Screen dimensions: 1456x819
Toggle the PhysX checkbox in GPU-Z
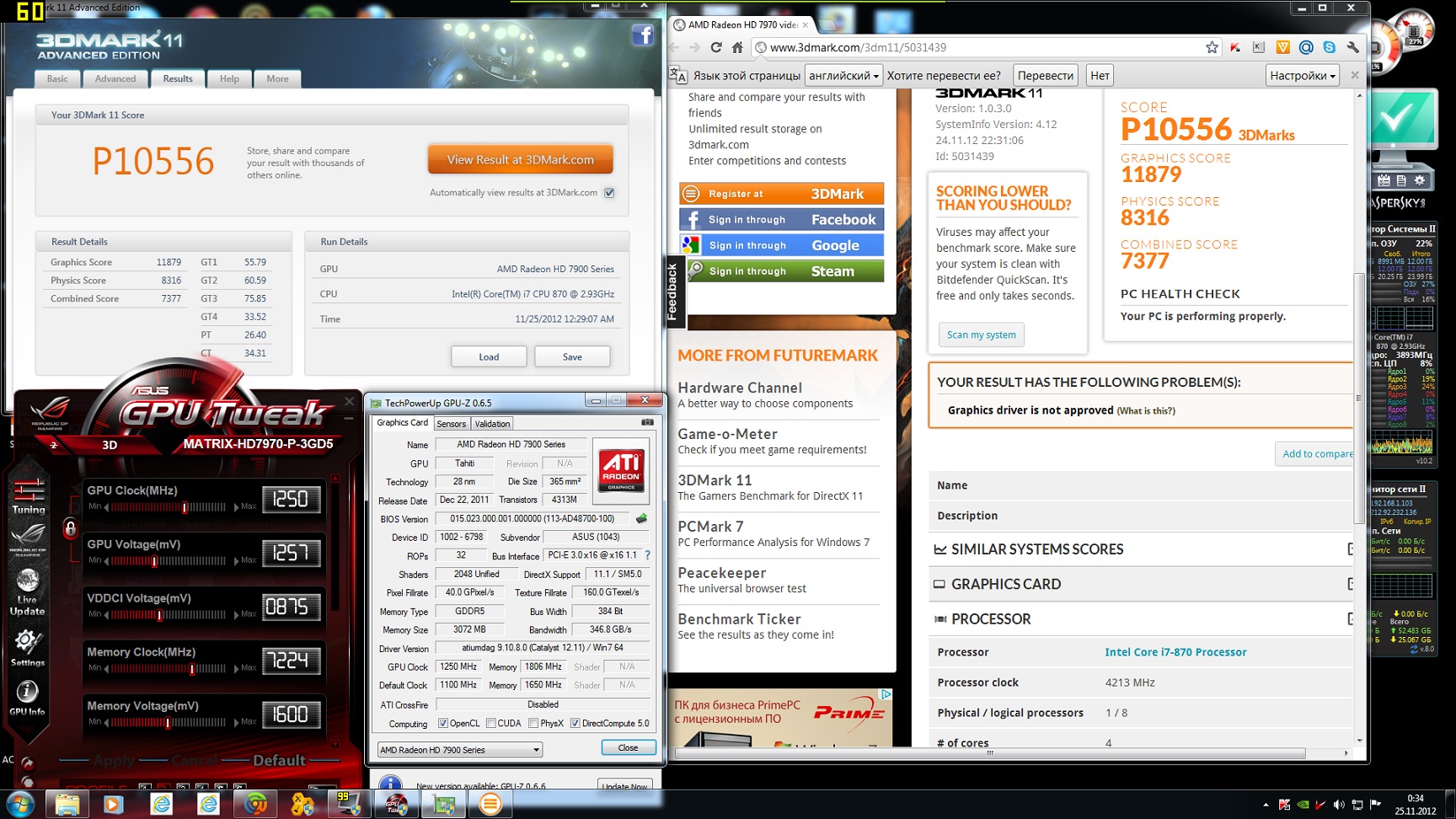533,723
